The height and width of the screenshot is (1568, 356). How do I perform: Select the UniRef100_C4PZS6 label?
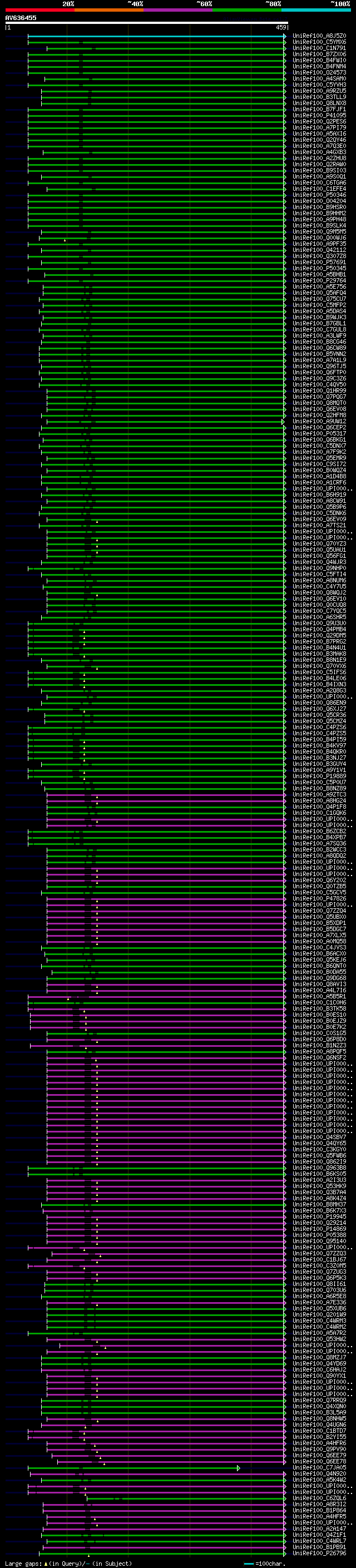click(x=319, y=727)
